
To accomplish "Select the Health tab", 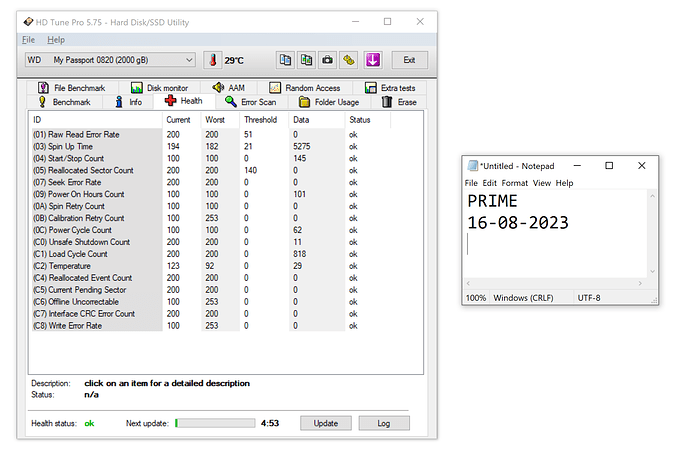I will [184, 101].
